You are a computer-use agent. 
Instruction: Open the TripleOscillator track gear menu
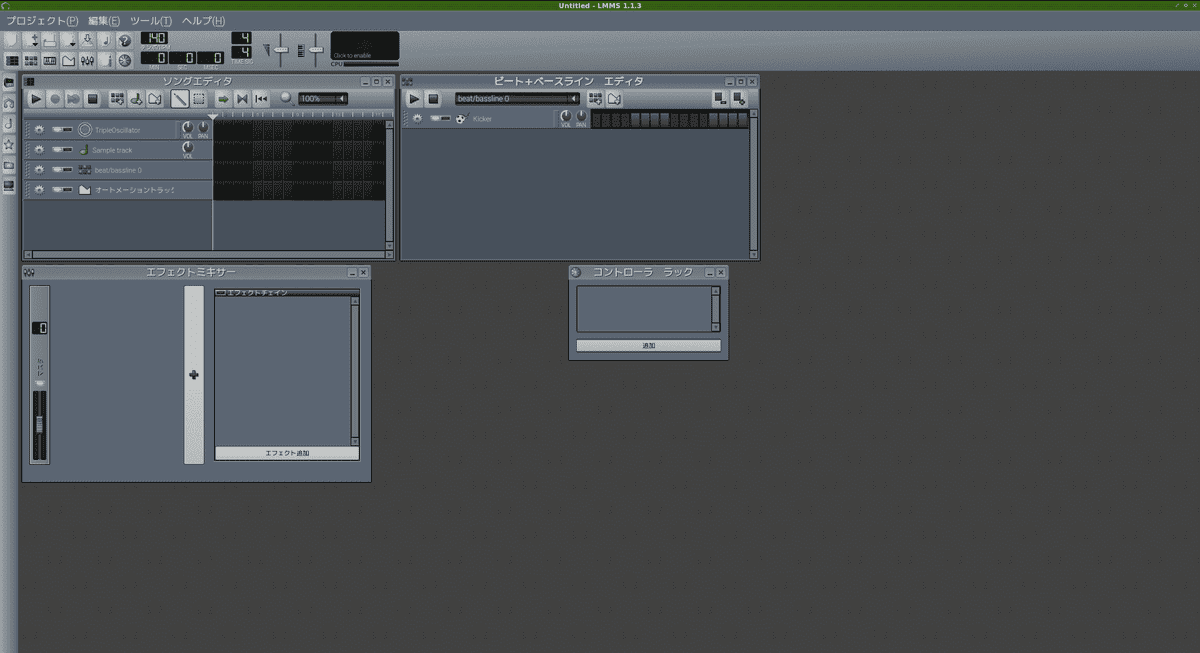pyautogui.click(x=39, y=130)
